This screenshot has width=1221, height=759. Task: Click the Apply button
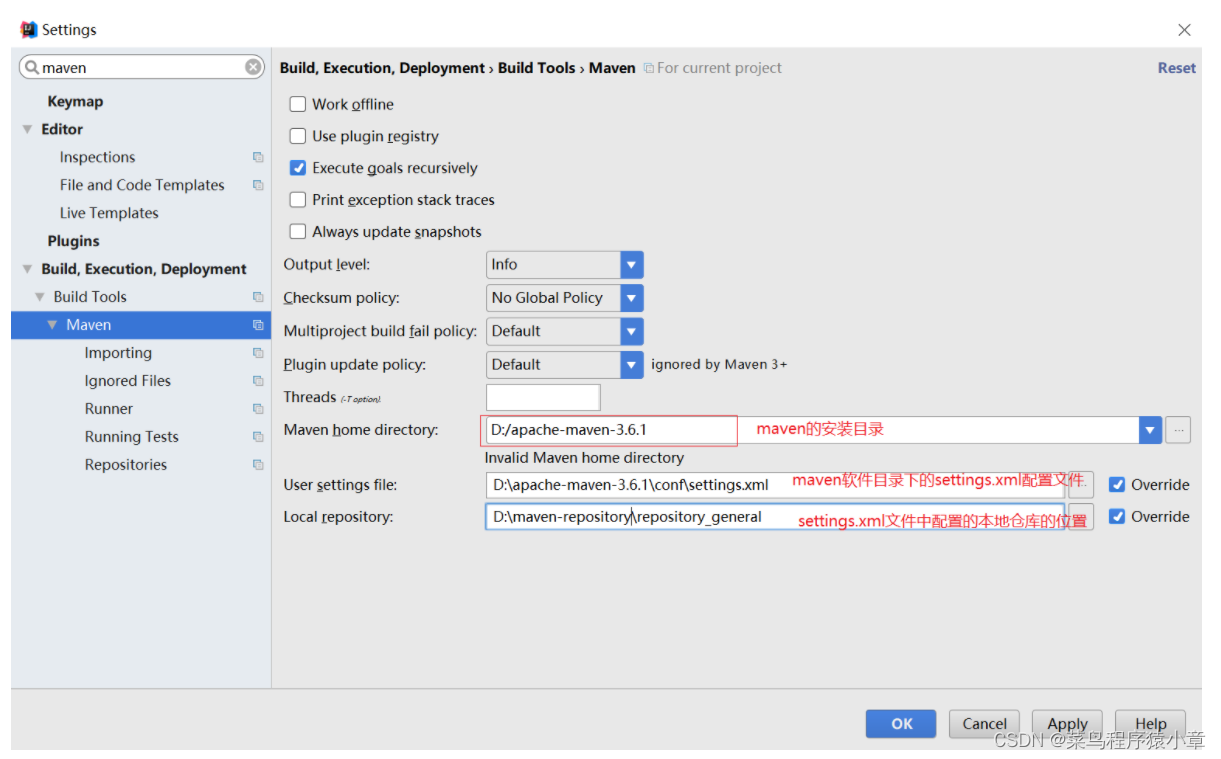1067,724
